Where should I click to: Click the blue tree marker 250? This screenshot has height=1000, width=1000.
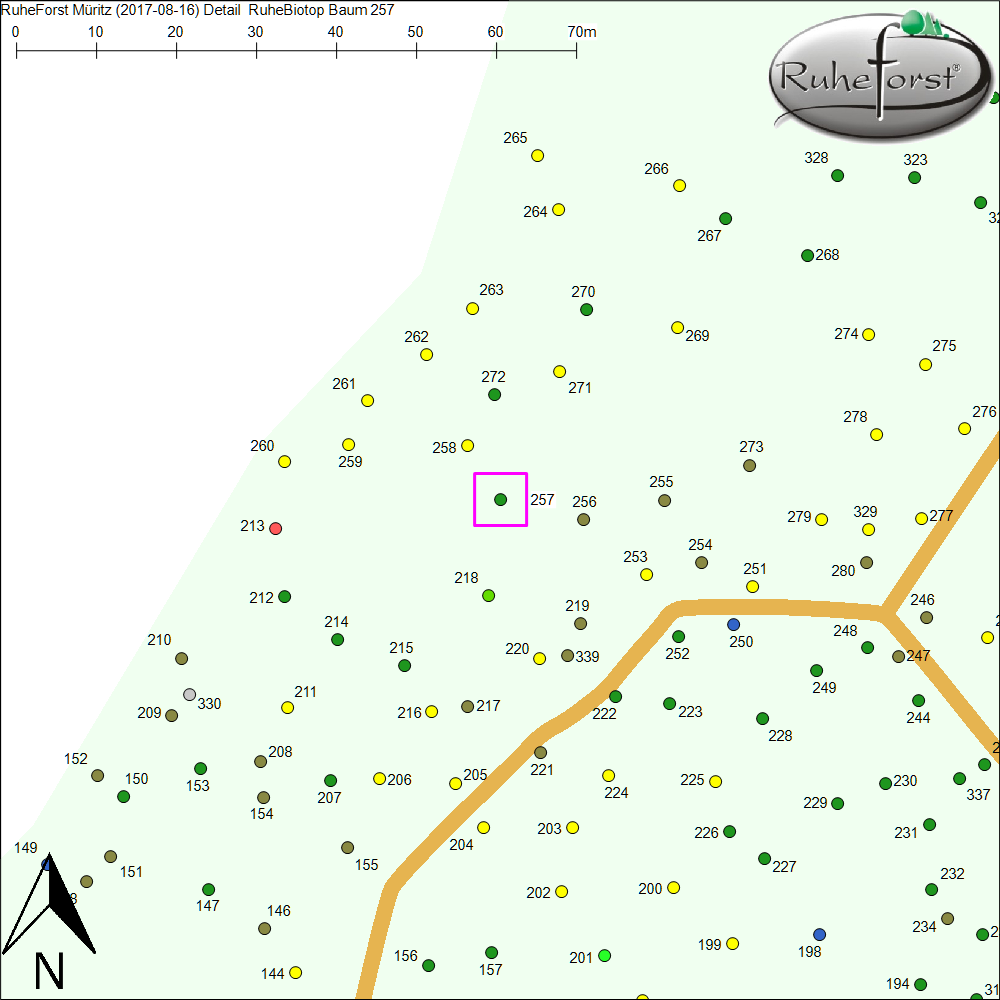733,624
